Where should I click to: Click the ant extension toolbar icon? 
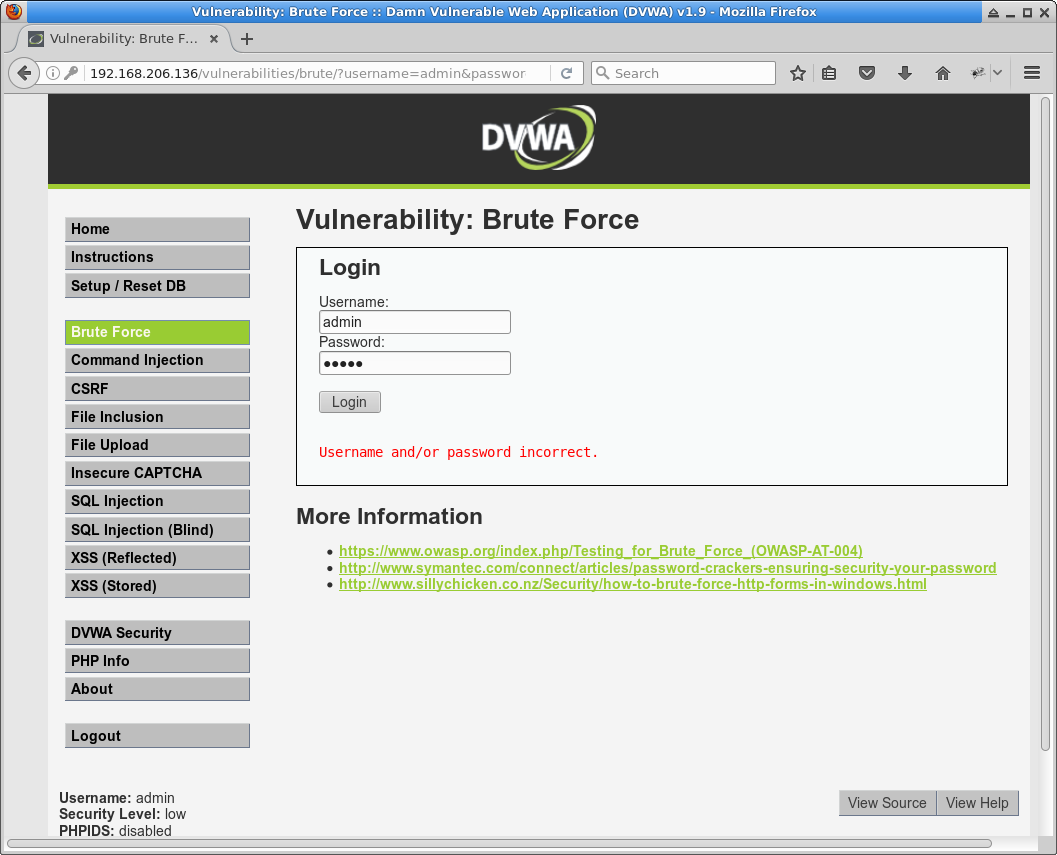[977, 73]
